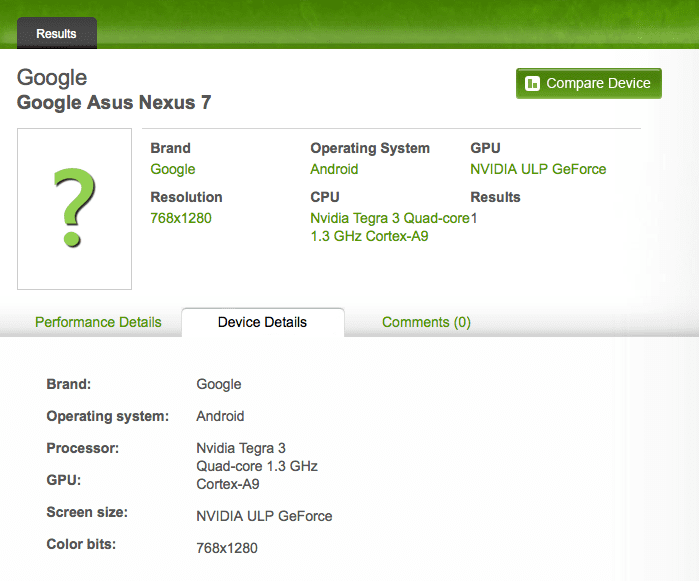Click the Results header label in specs
The height and width of the screenshot is (581, 699).
point(495,197)
